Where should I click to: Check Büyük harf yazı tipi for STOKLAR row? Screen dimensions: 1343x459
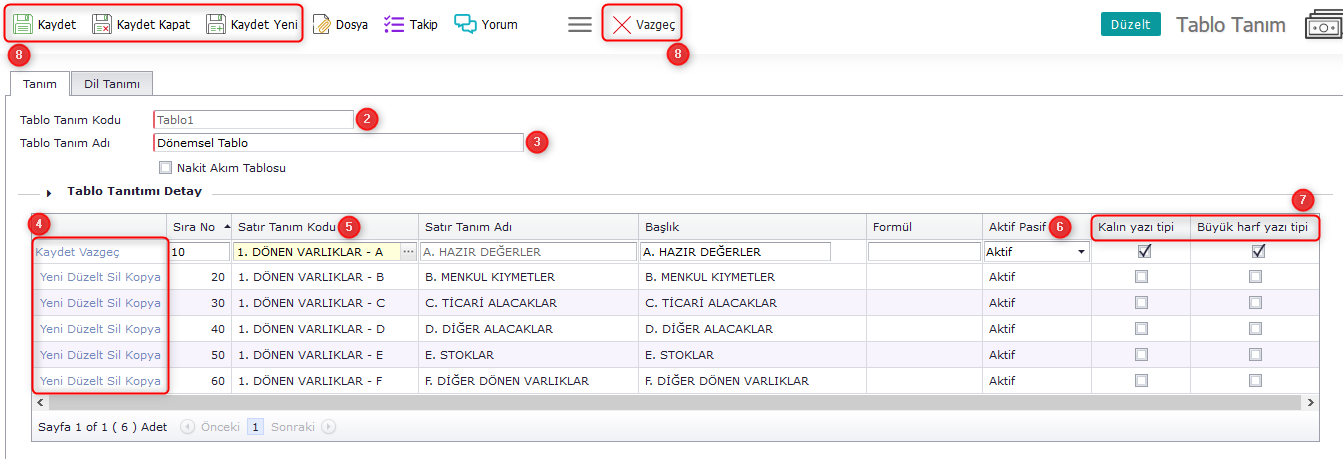1255,355
